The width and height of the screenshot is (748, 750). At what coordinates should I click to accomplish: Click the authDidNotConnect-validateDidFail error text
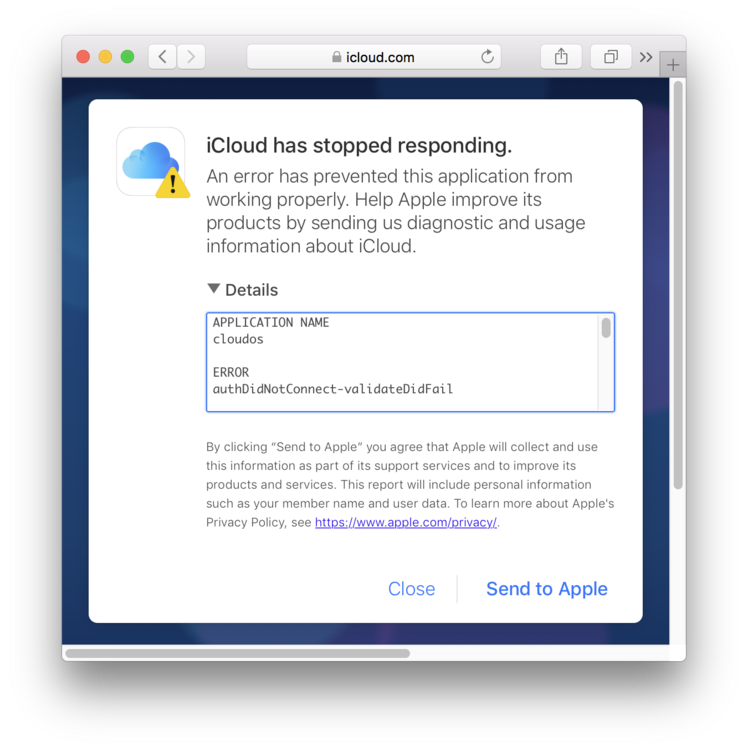(333, 389)
